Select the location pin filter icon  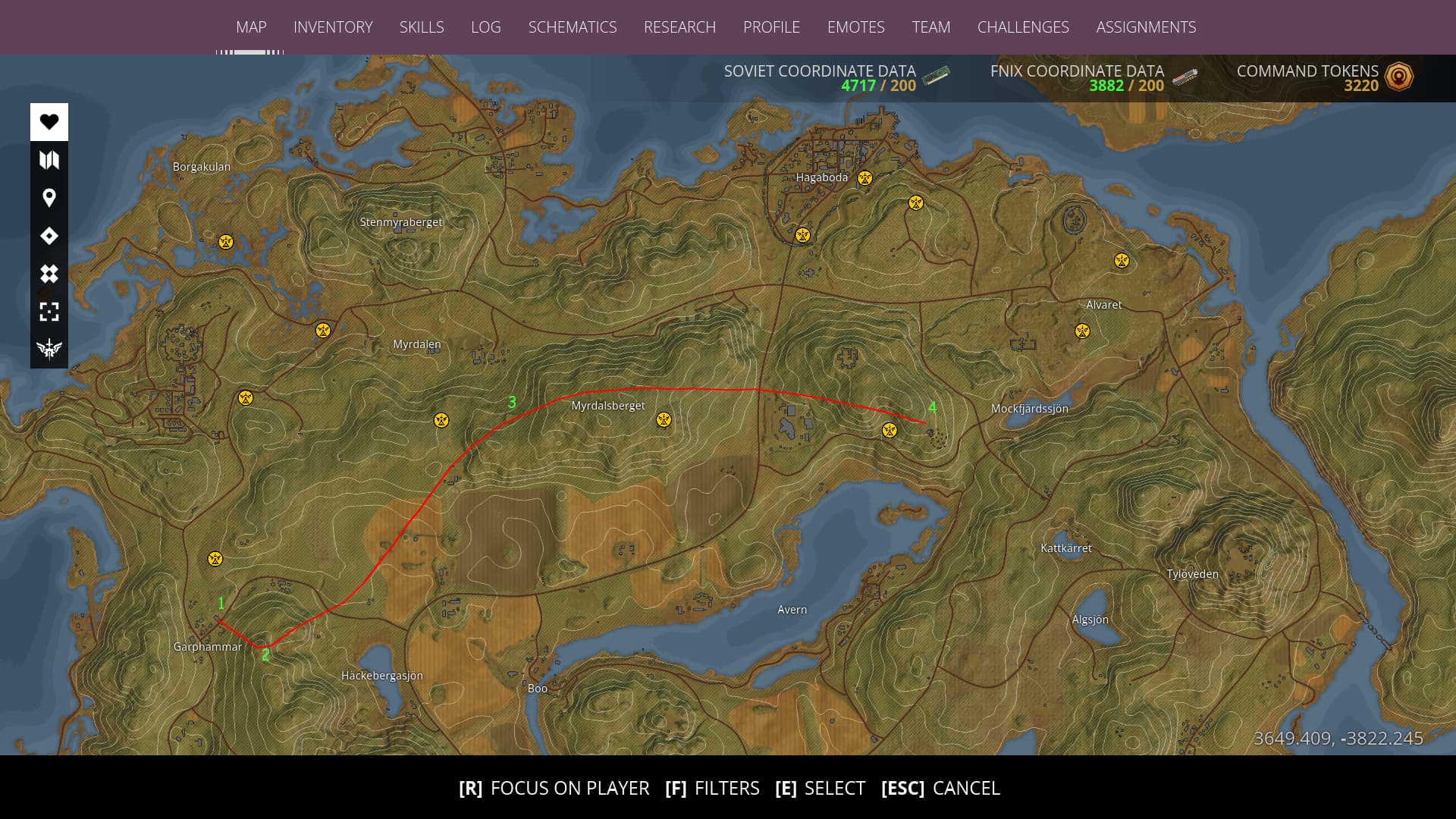[49, 198]
